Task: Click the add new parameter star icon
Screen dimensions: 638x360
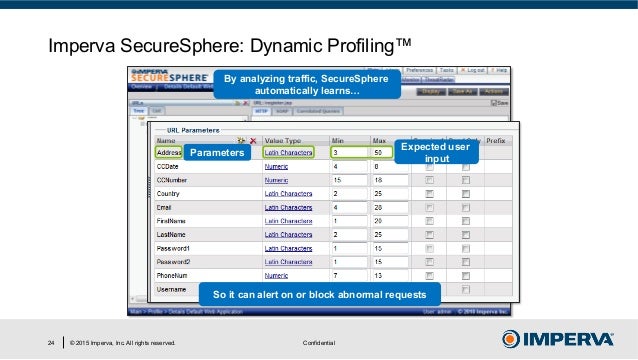Action: (x=241, y=141)
